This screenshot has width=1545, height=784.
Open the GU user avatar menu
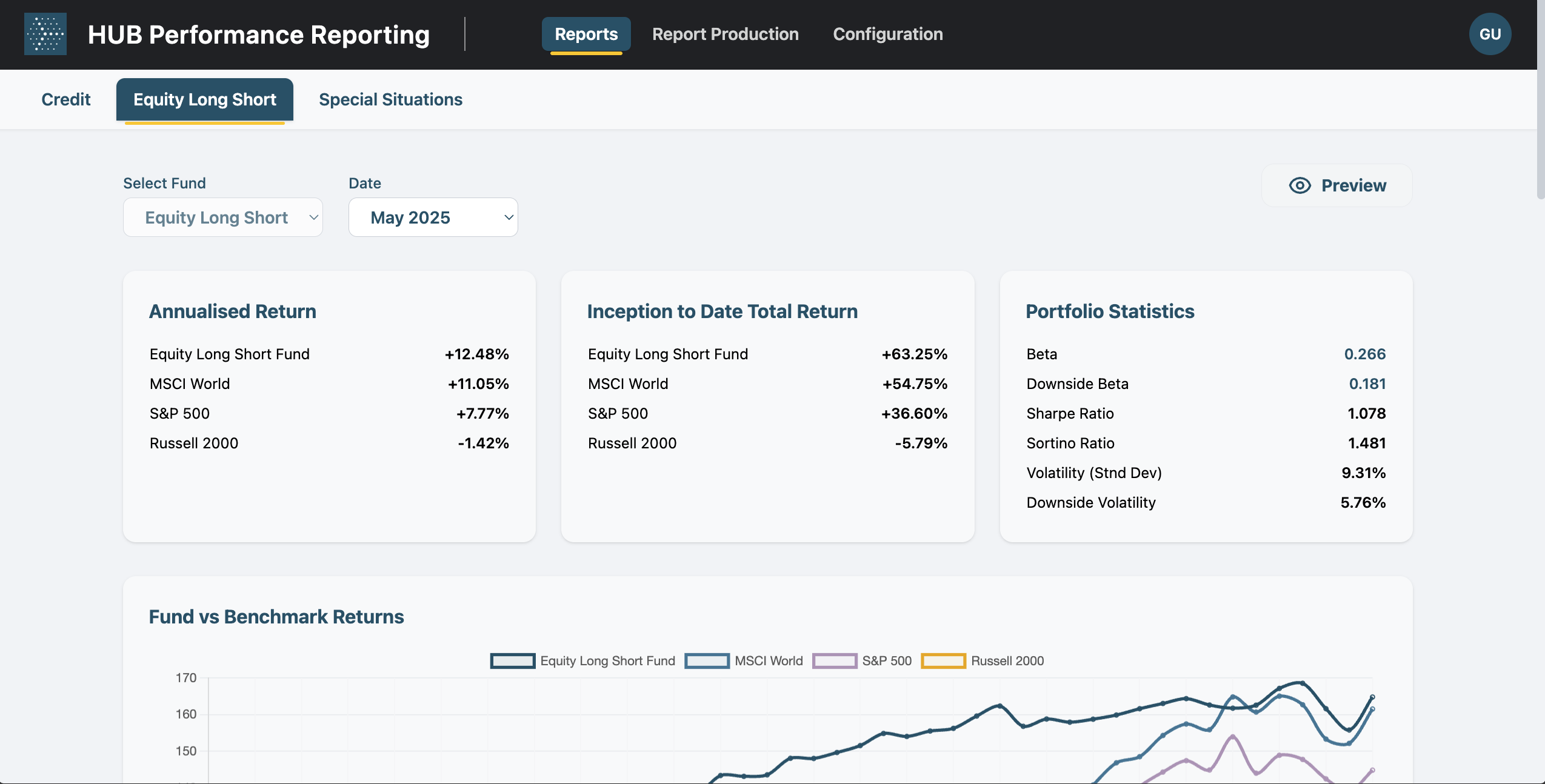click(1489, 34)
